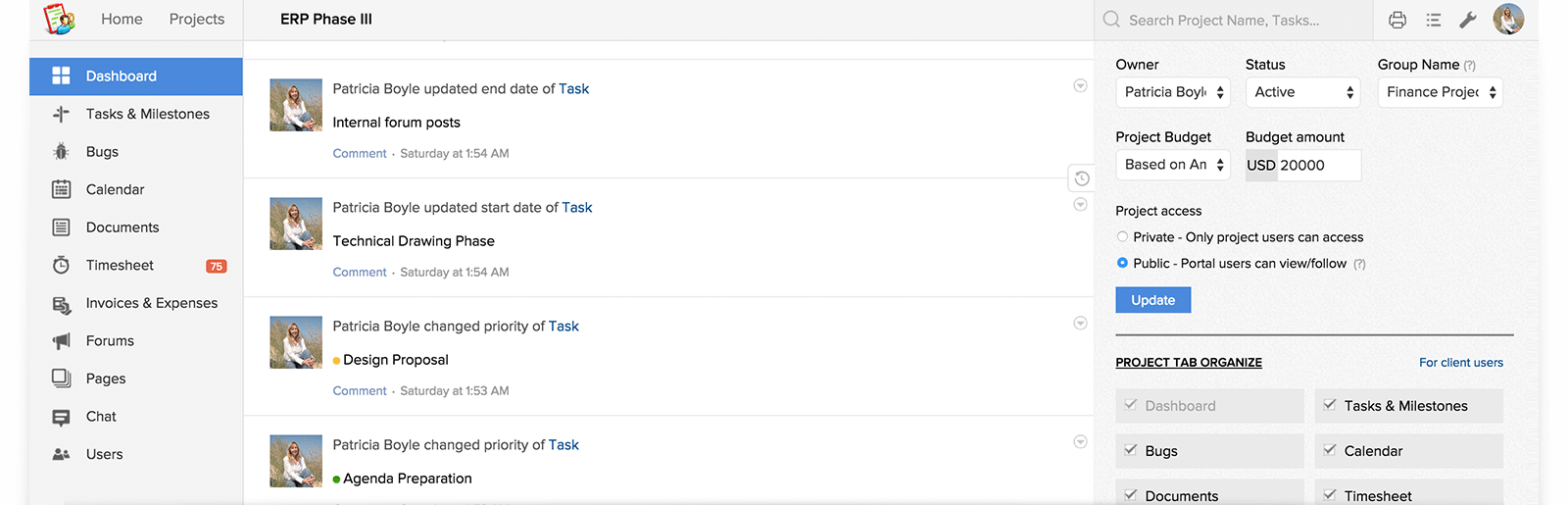
Task: Click the activity history clock icon
Action: click(x=1082, y=178)
